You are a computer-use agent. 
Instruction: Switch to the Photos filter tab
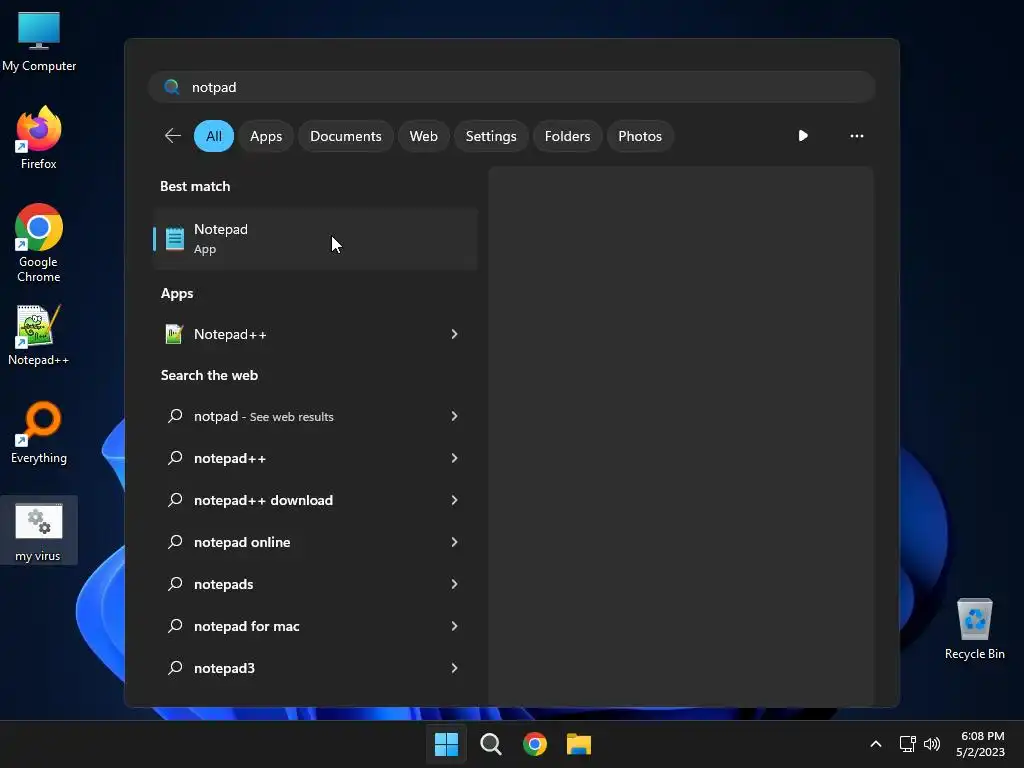click(x=640, y=136)
